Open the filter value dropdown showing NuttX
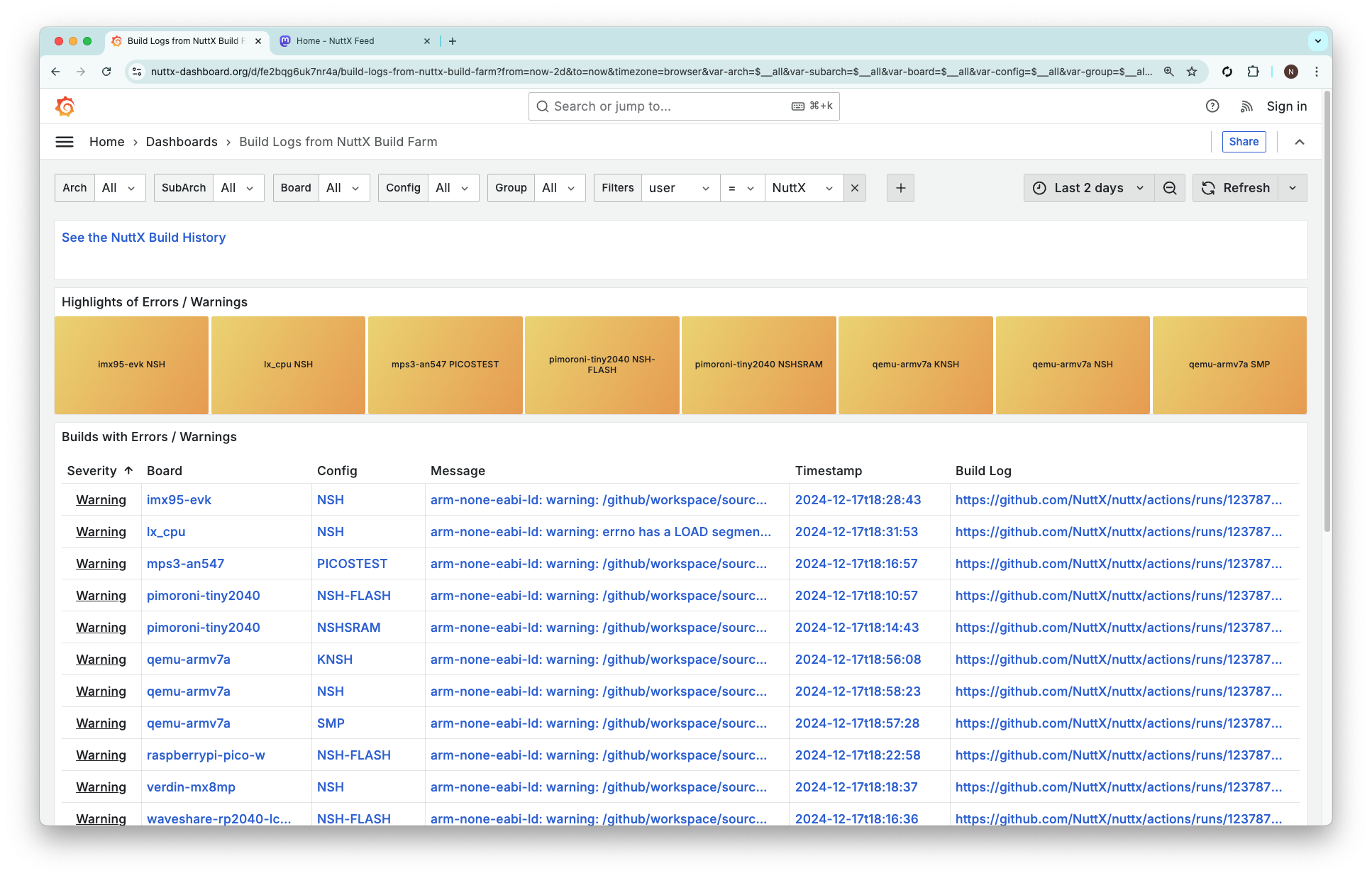The height and width of the screenshot is (878, 1372). (x=804, y=188)
